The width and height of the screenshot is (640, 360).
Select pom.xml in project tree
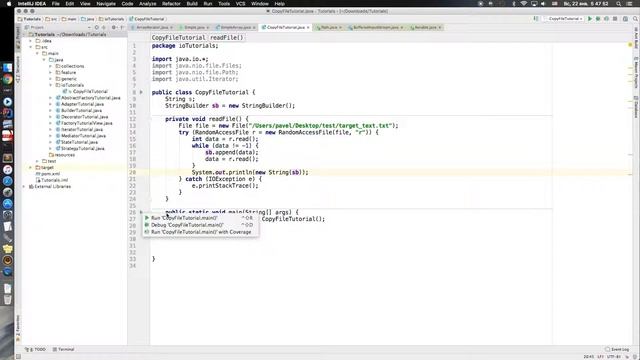click(x=47, y=174)
